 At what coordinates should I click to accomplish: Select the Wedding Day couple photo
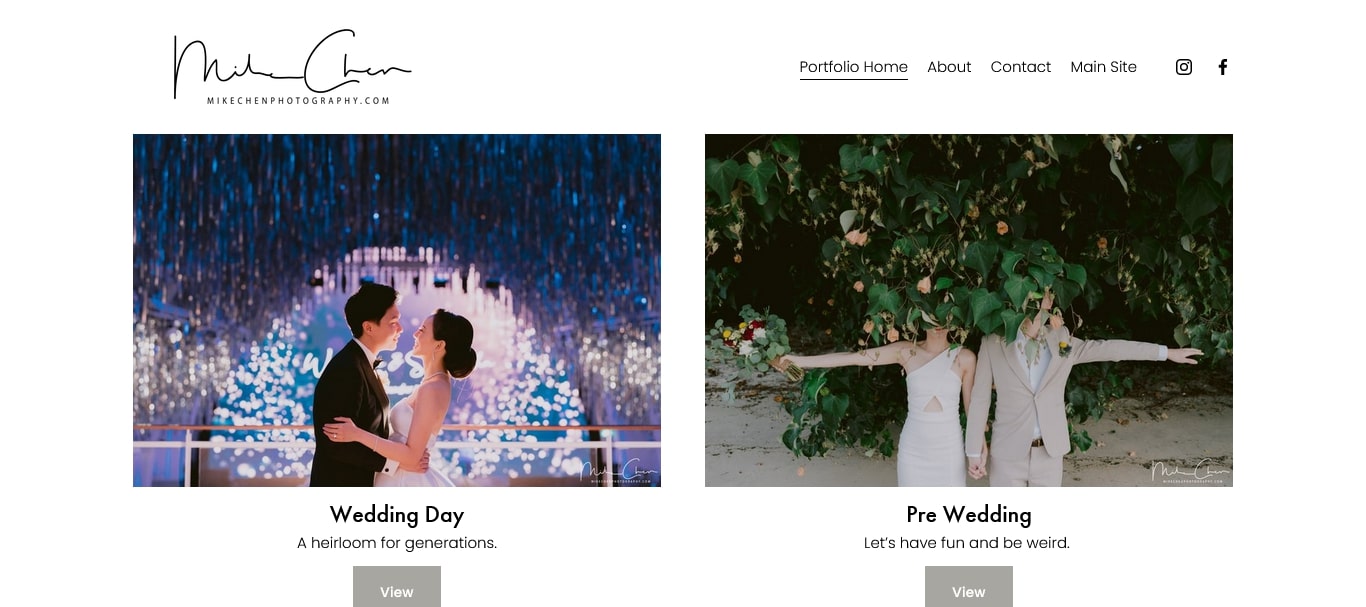coord(397,310)
